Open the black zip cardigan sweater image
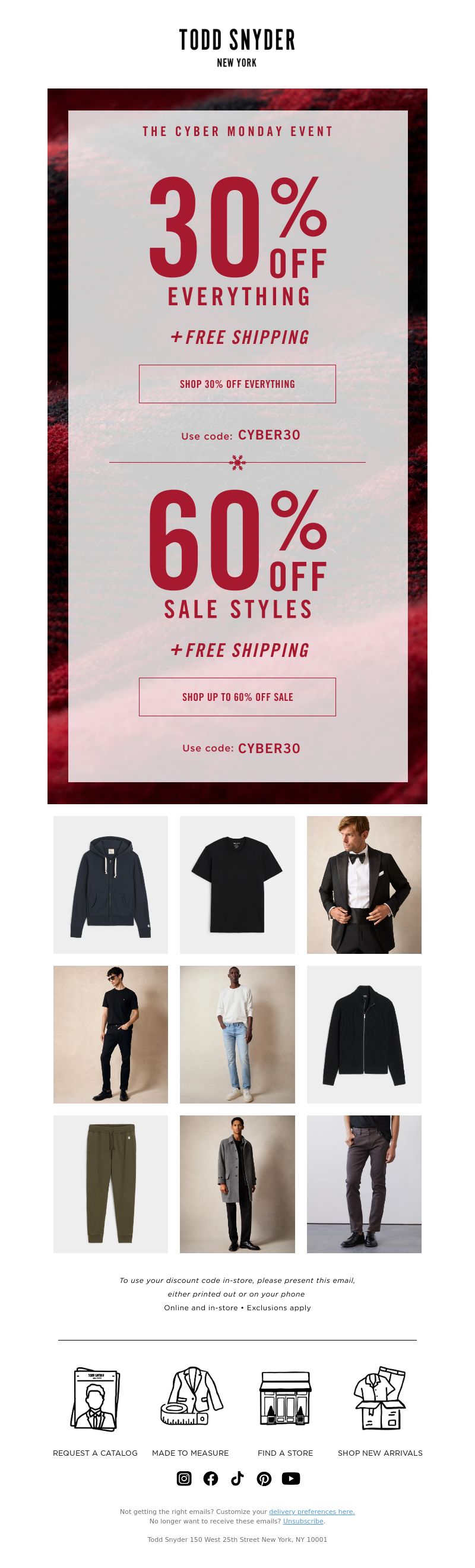The width and height of the screenshot is (475, 1568). 364,1035
